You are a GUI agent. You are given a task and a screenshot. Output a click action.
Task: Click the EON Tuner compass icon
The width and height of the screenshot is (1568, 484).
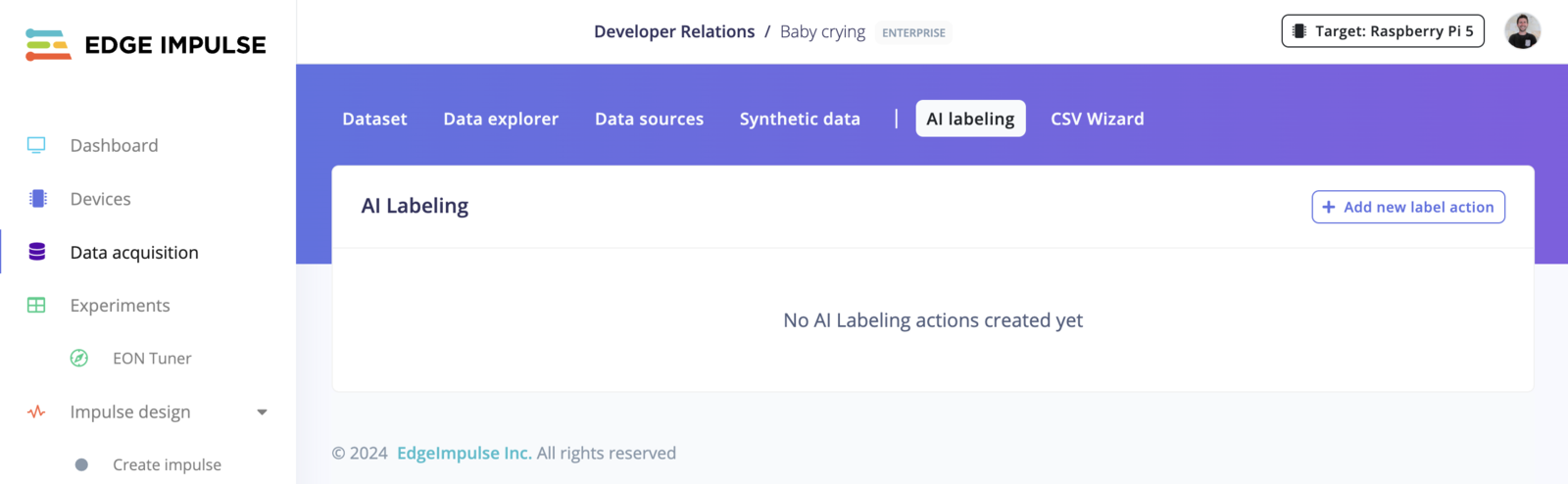[x=79, y=359]
